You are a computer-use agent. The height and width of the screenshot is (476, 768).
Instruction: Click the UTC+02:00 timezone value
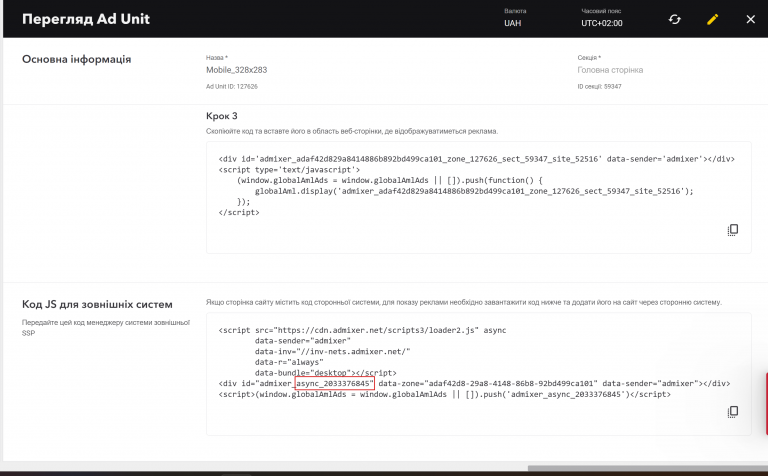pyautogui.click(x=601, y=23)
